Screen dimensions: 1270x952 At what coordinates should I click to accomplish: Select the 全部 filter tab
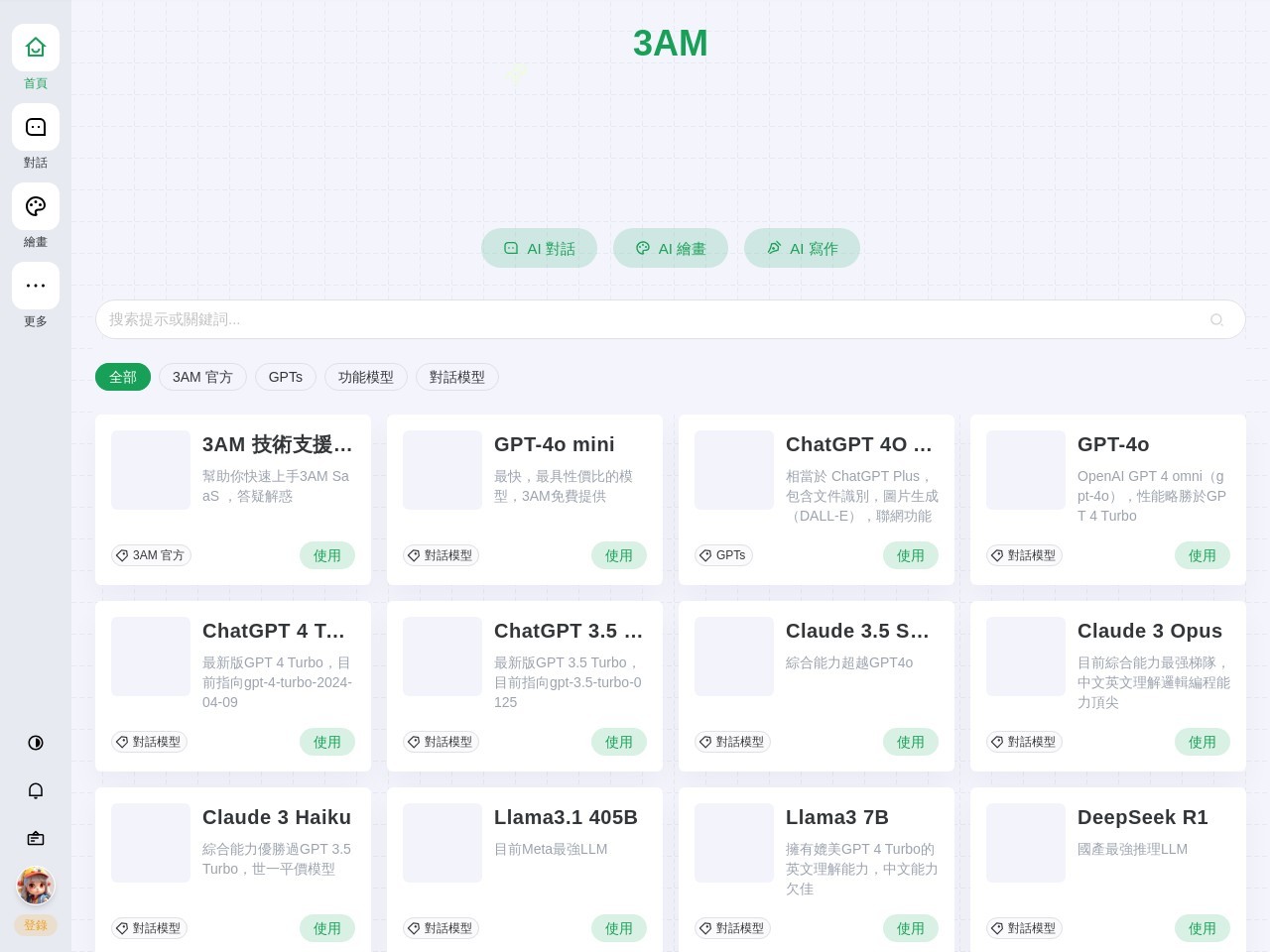point(123,377)
